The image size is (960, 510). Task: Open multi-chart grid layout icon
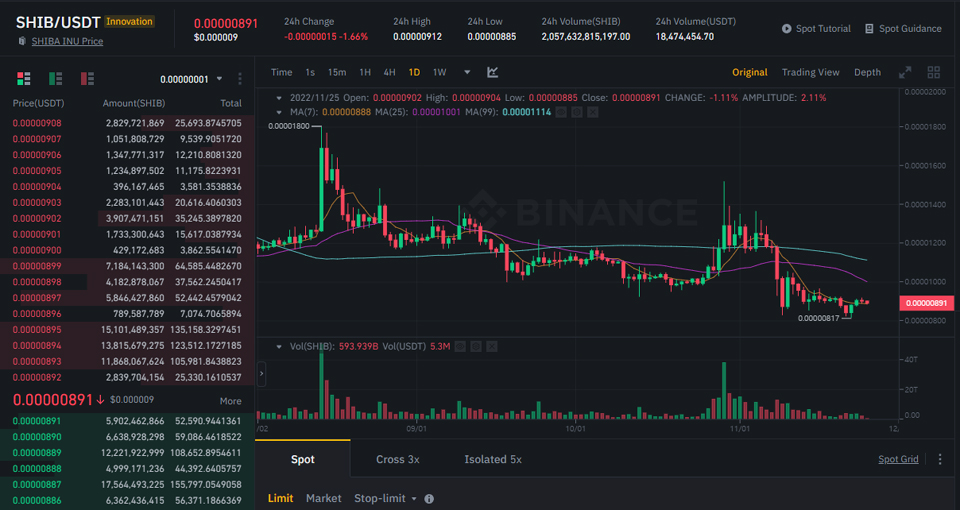point(934,72)
